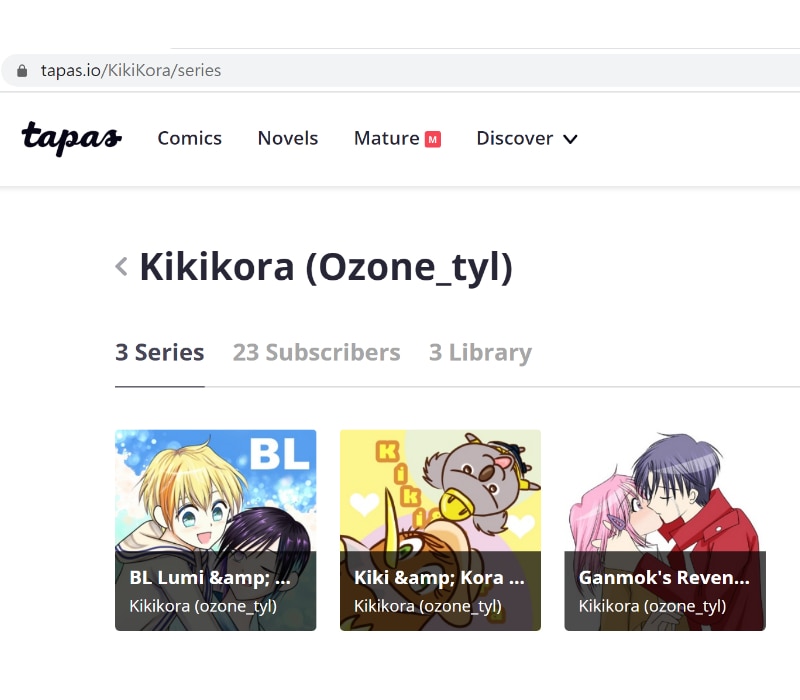Click the lock icon in address bar
800x700 pixels.
pyautogui.click(x=22, y=70)
